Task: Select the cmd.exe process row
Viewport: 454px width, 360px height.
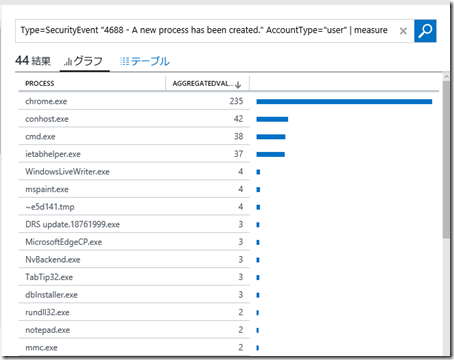Action: [x=134, y=137]
